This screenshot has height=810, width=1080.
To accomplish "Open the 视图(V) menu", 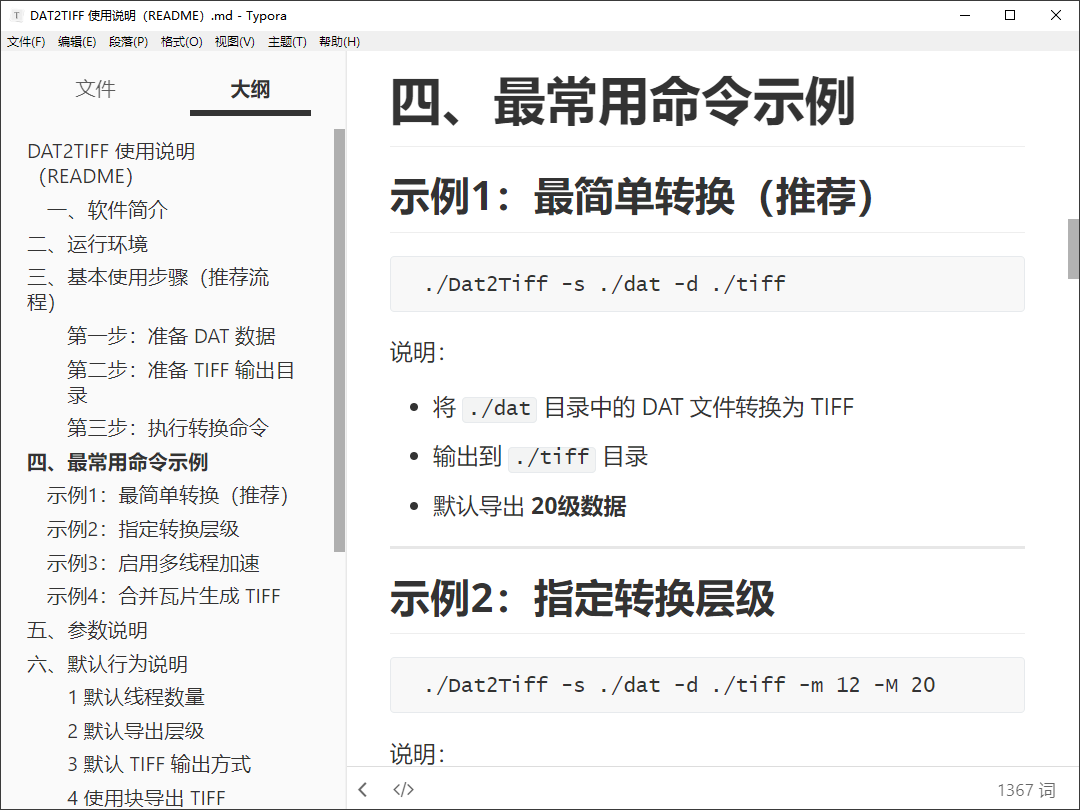I will click(x=235, y=41).
